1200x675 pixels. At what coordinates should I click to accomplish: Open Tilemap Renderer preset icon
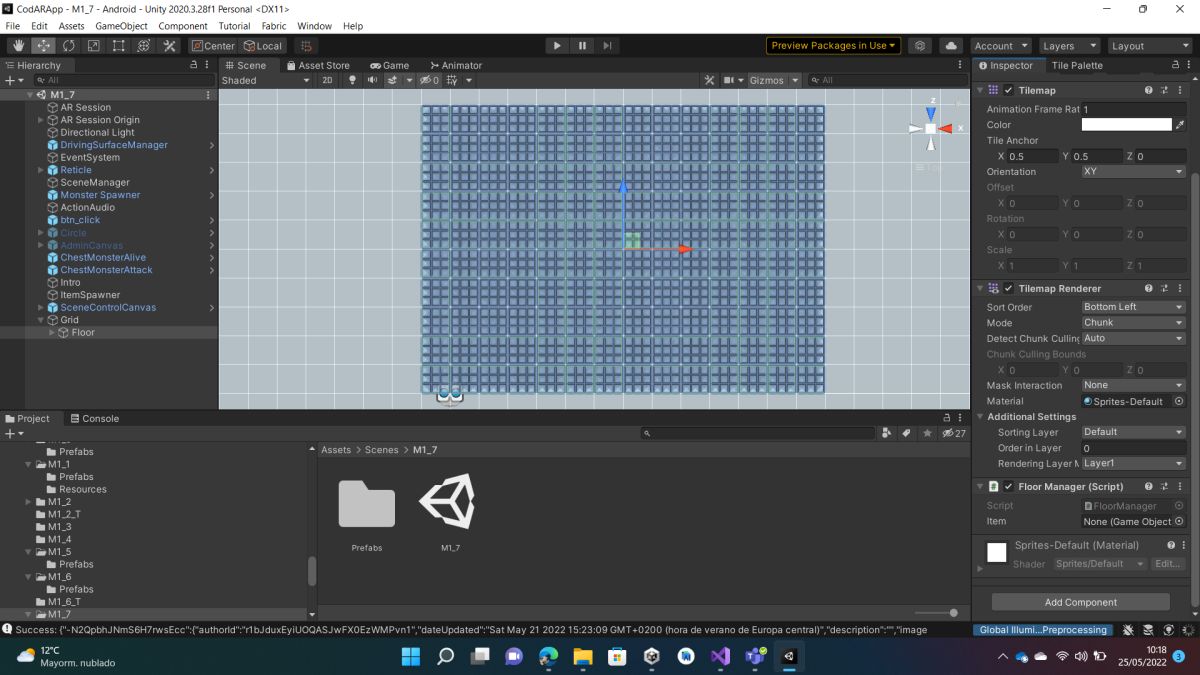[1165, 288]
